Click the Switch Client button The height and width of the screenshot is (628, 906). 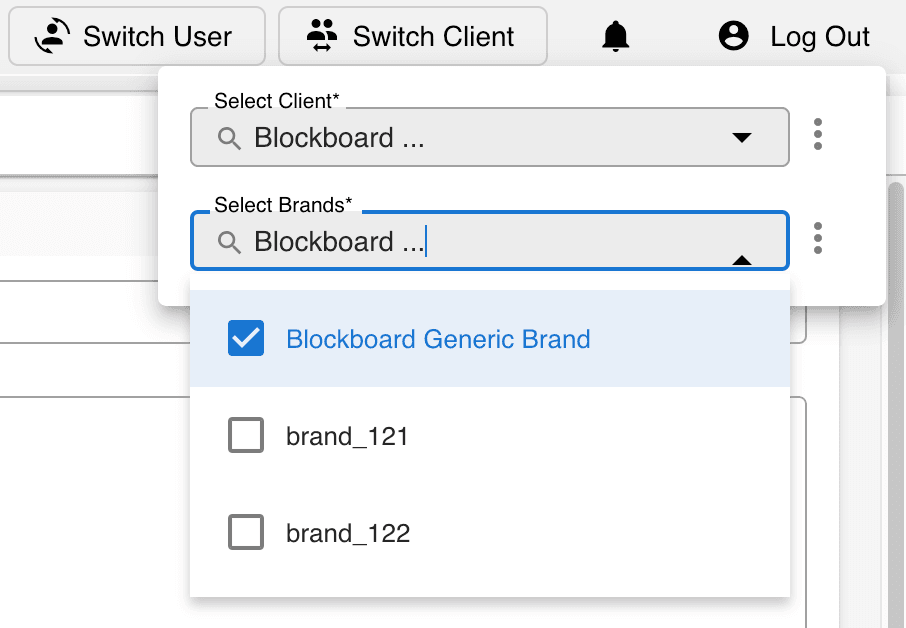click(413, 36)
